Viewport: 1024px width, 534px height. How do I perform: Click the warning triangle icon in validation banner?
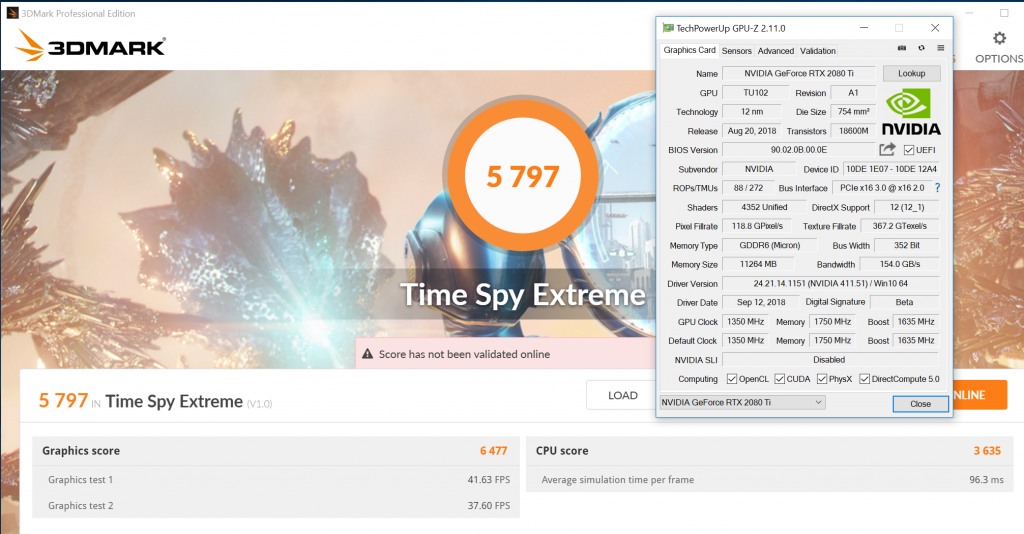click(x=367, y=354)
